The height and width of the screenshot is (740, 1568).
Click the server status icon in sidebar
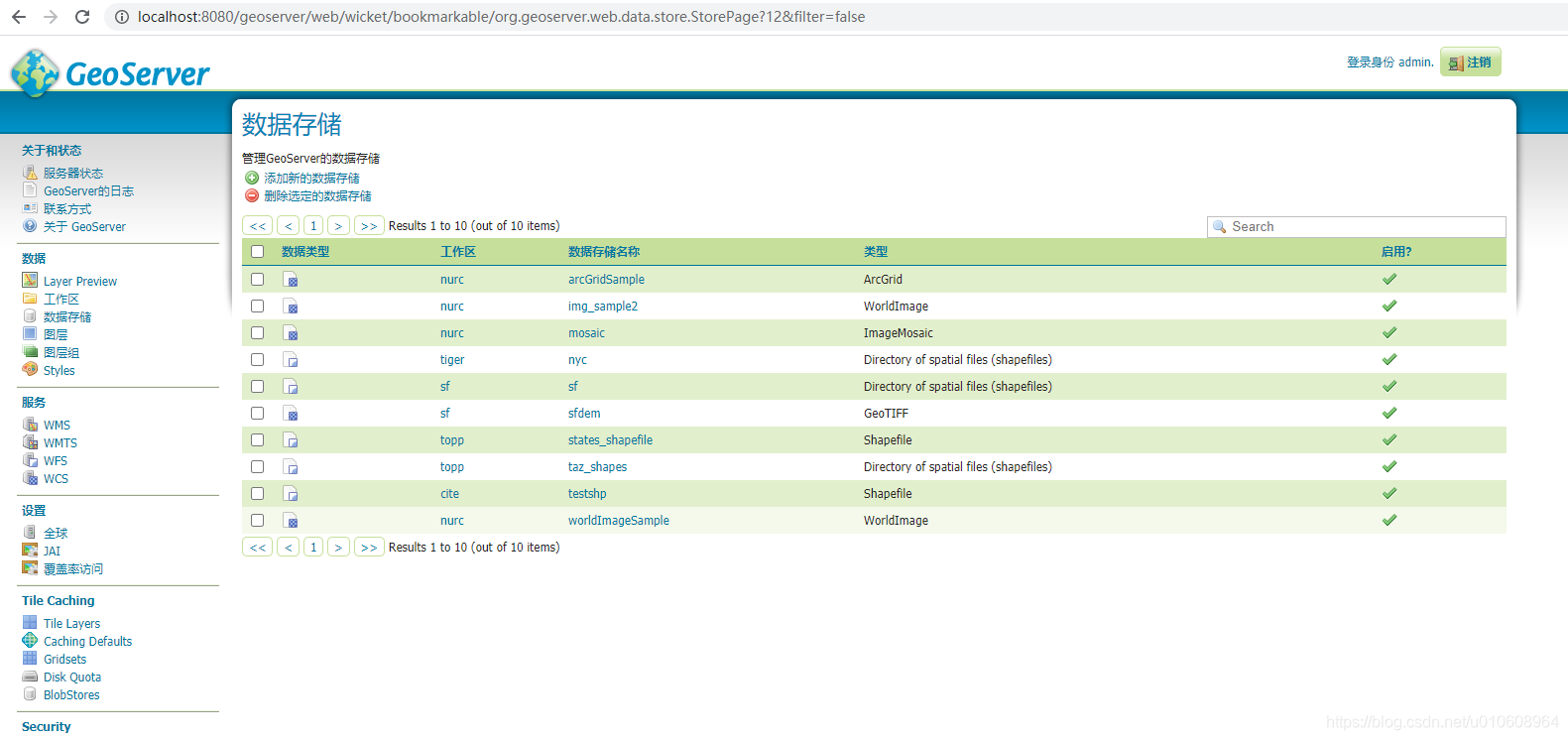30,173
